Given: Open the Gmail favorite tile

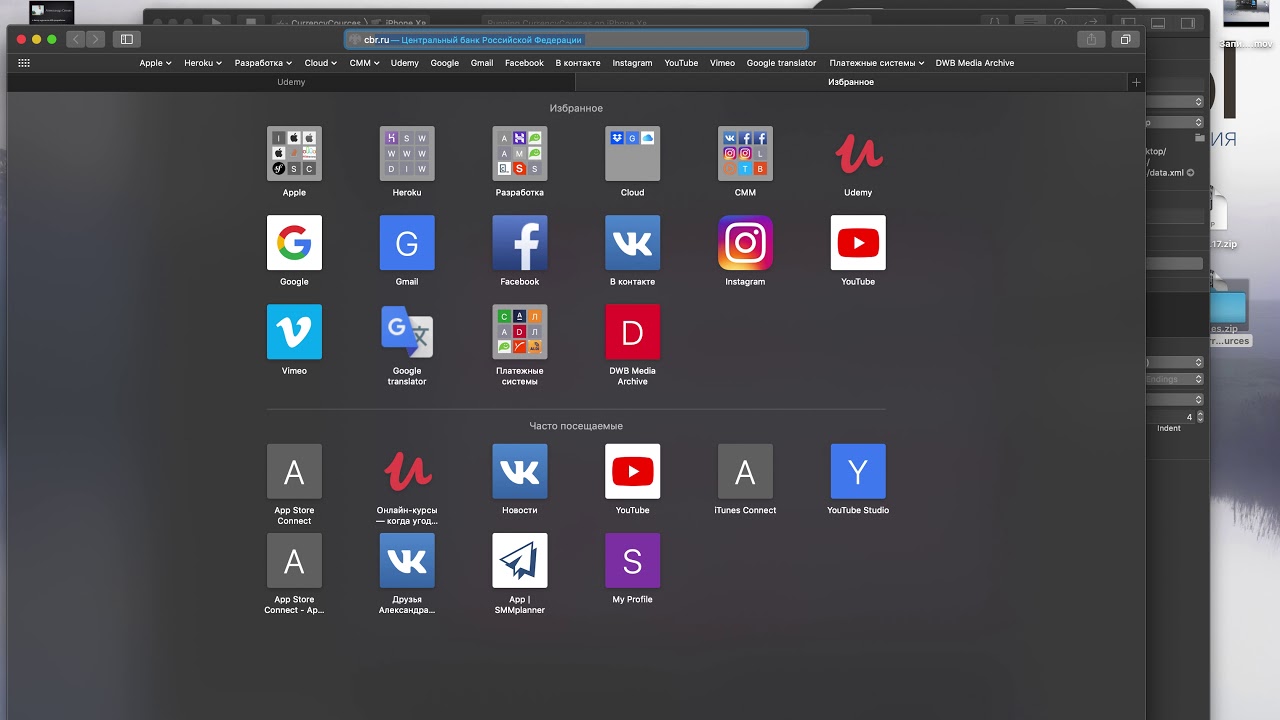Looking at the screenshot, I should pyautogui.click(x=407, y=242).
